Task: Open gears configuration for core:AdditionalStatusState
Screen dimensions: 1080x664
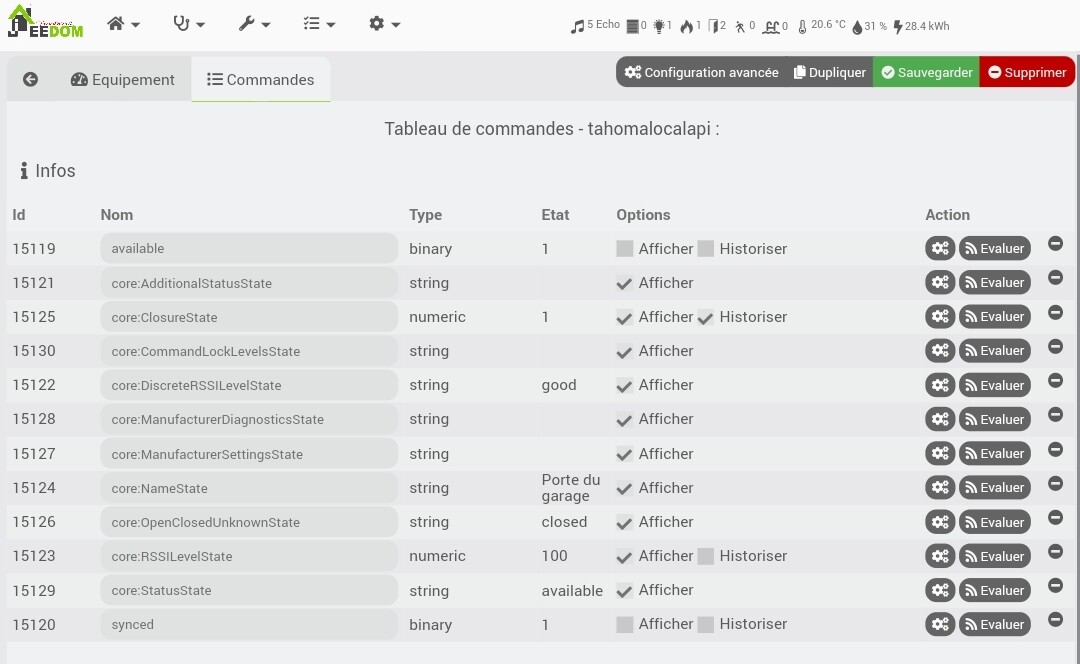Action: tap(940, 282)
